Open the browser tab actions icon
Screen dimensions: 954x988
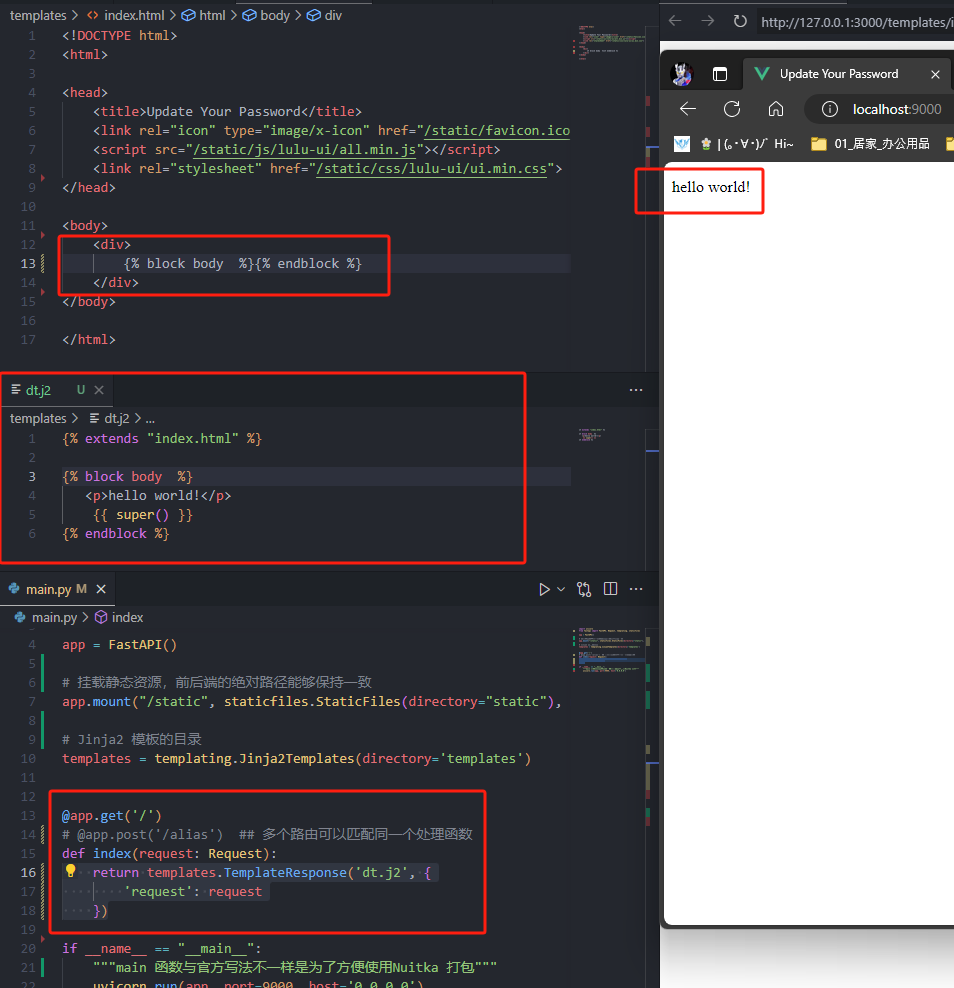tap(720, 74)
